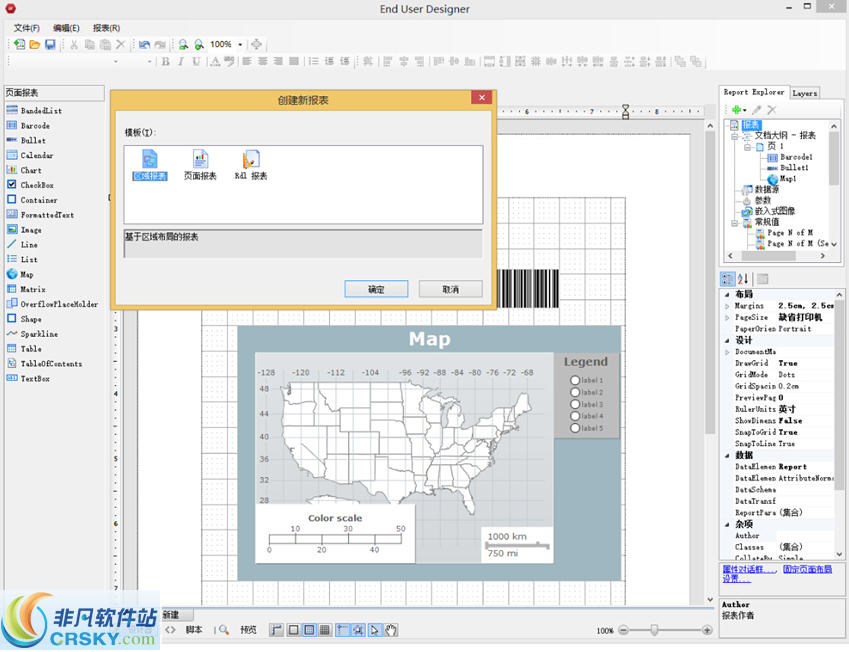
Task: Open the 文件(F) menu
Action: tap(27, 28)
